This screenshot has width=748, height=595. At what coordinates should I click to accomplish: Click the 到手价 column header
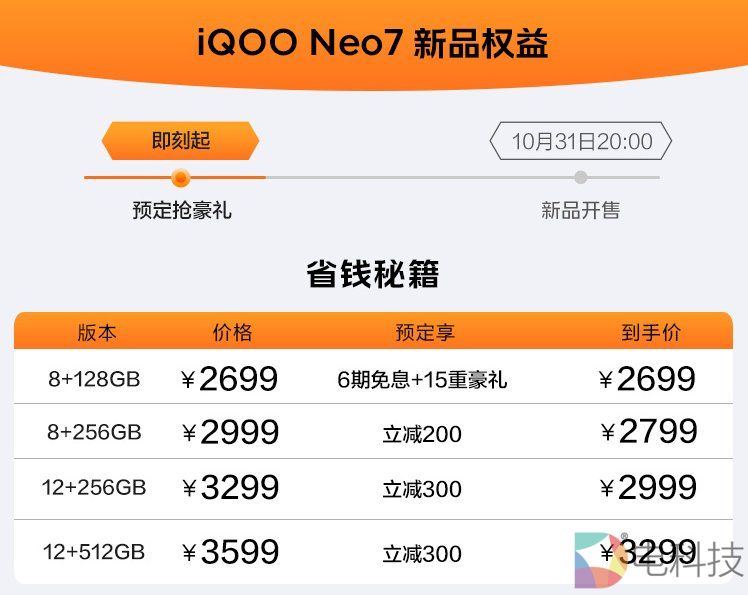(x=650, y=333)
